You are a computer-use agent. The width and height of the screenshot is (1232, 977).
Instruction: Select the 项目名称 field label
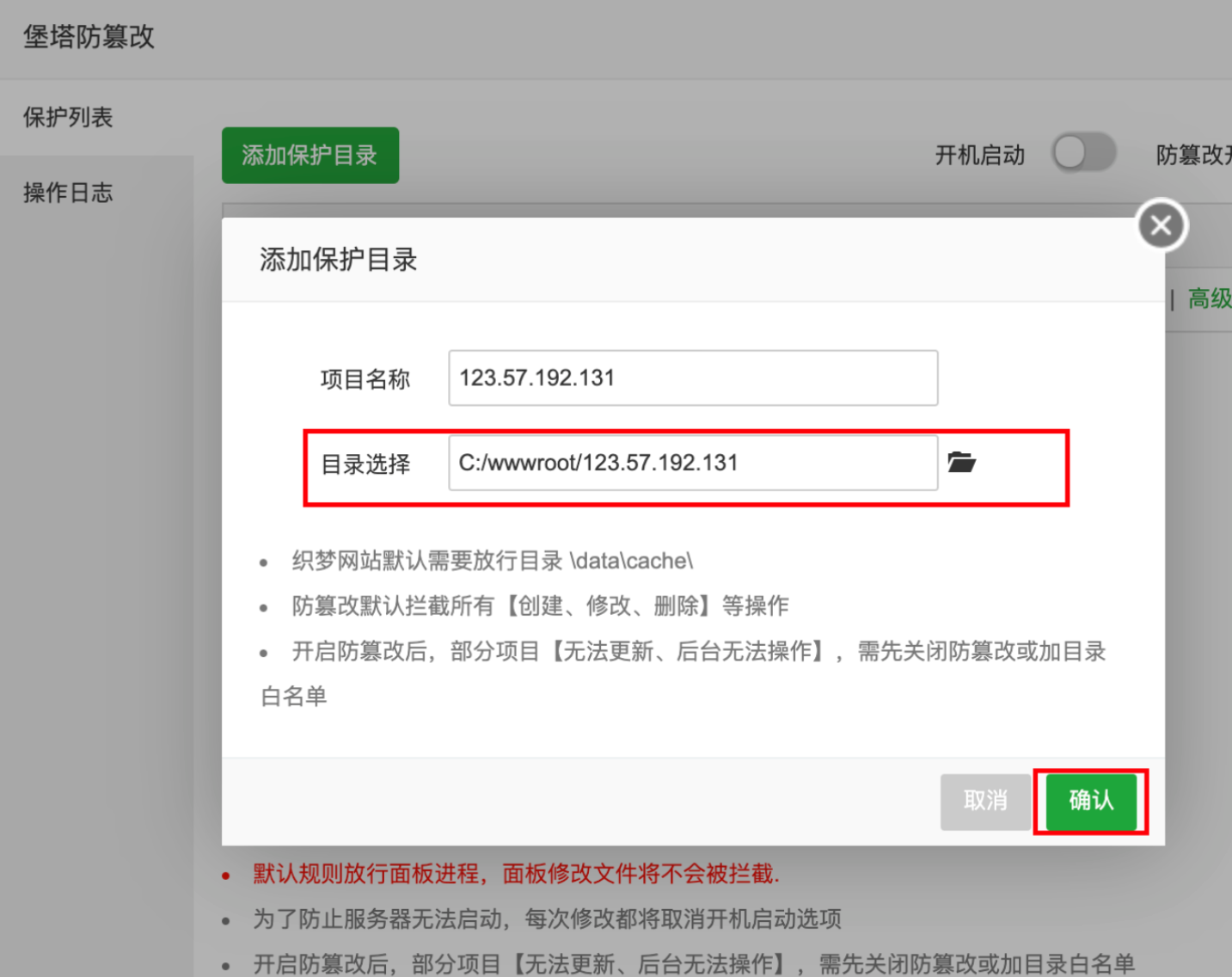[365, 379]
